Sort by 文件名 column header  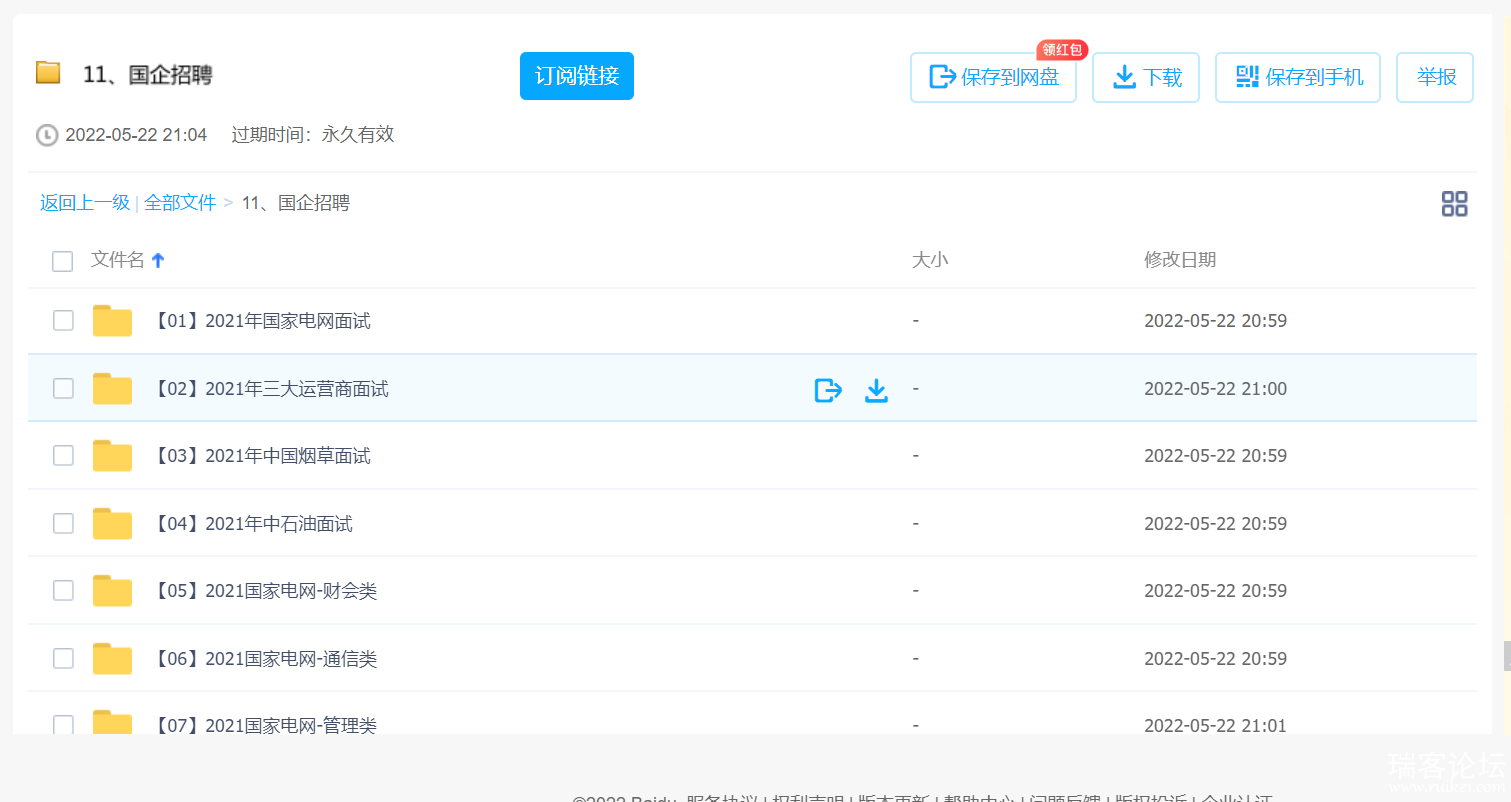118,260
